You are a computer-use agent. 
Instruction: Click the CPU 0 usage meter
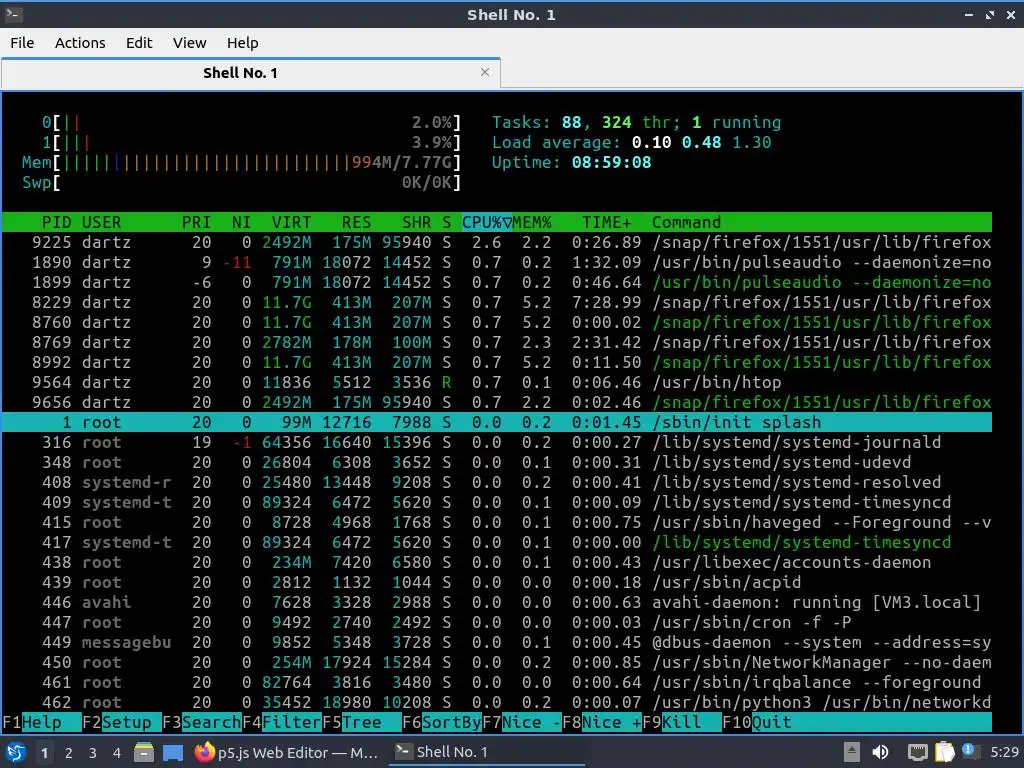[251, 122]
